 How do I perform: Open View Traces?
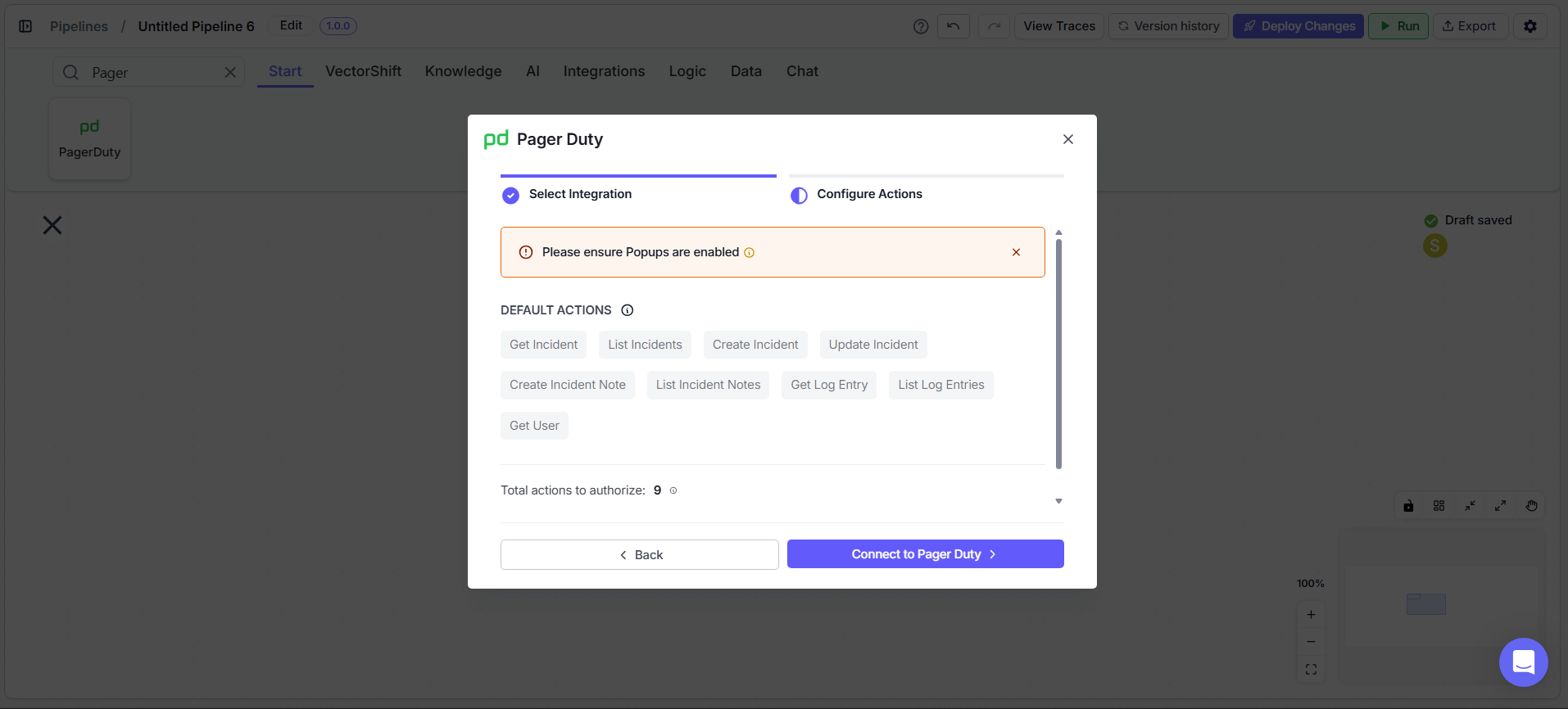point(1058,26)
